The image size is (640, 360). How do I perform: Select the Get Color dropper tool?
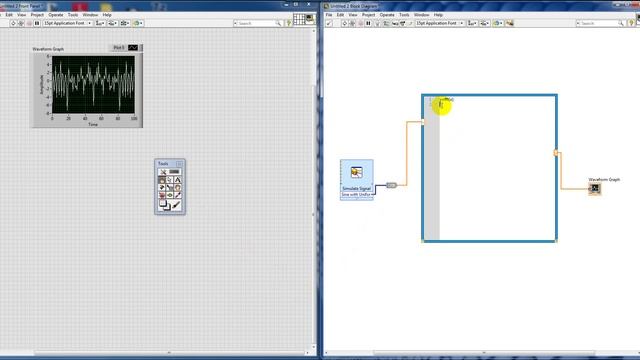pyautogui.click(x=178, y=195)
